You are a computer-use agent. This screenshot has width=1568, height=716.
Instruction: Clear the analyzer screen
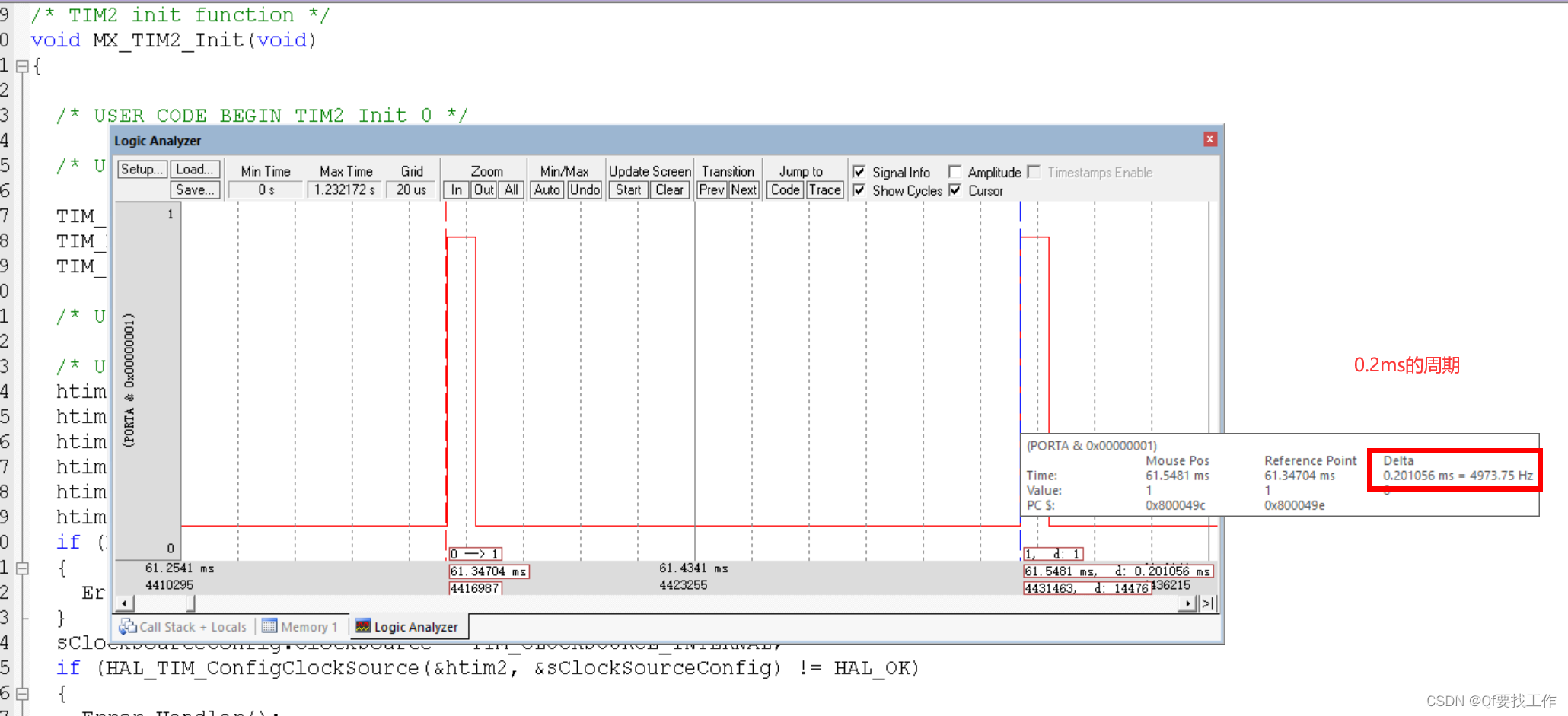click(670, 189)
